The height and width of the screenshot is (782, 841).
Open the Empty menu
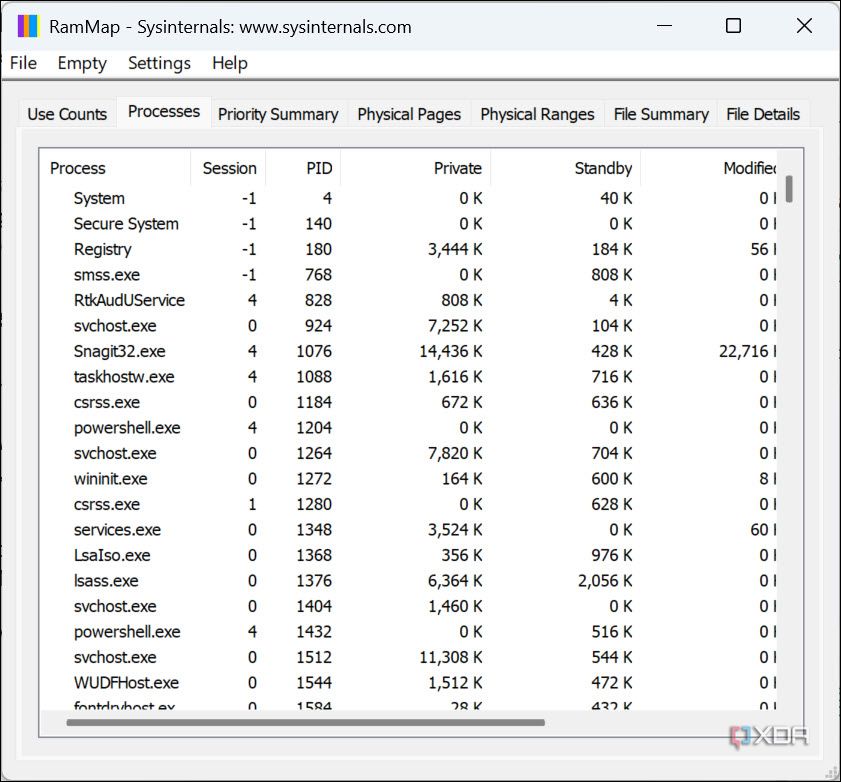point(81,63)
